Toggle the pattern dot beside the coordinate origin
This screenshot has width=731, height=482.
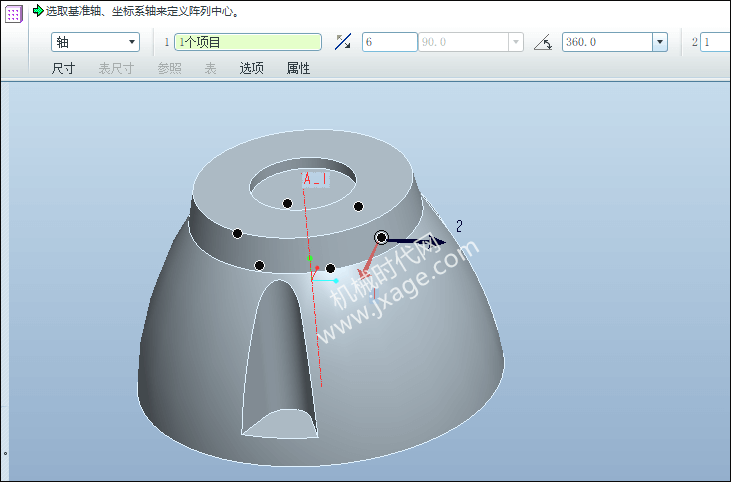(x=331, y=269)
